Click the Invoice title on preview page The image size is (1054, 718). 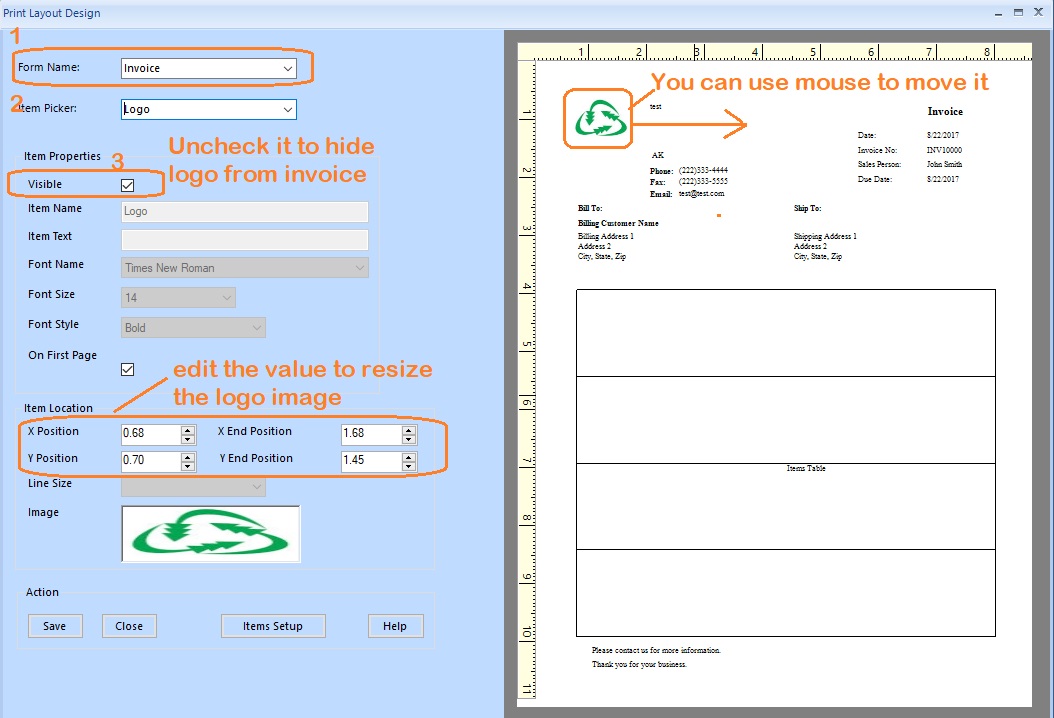[945, 112]
